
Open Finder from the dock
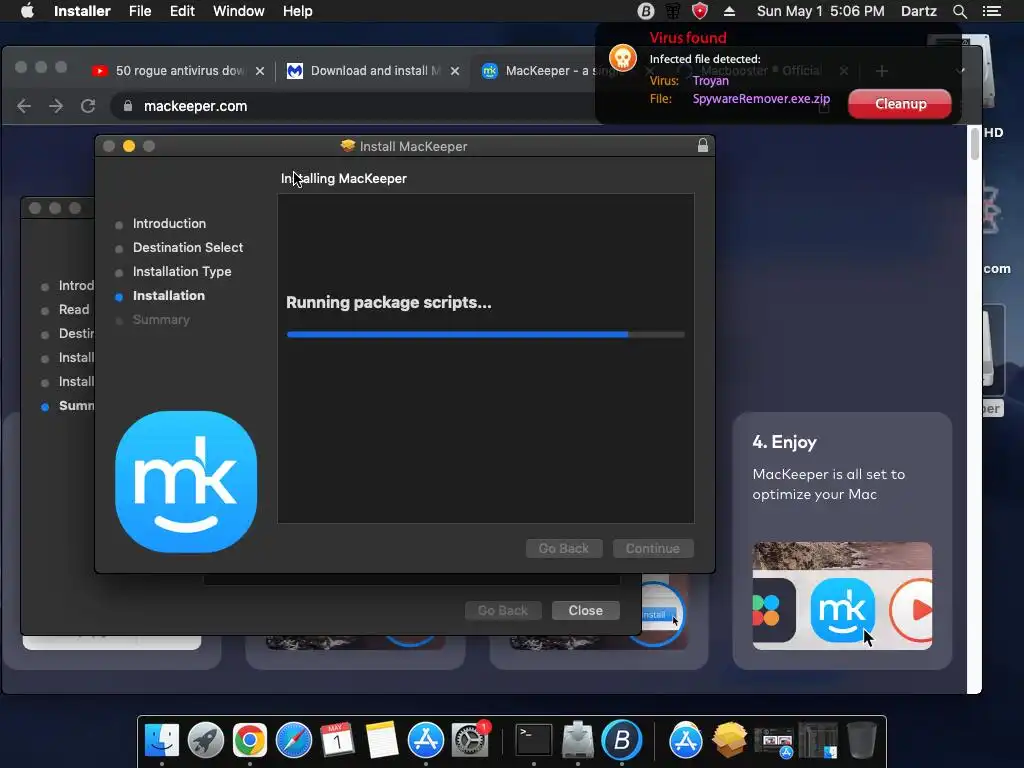point(161,740)
